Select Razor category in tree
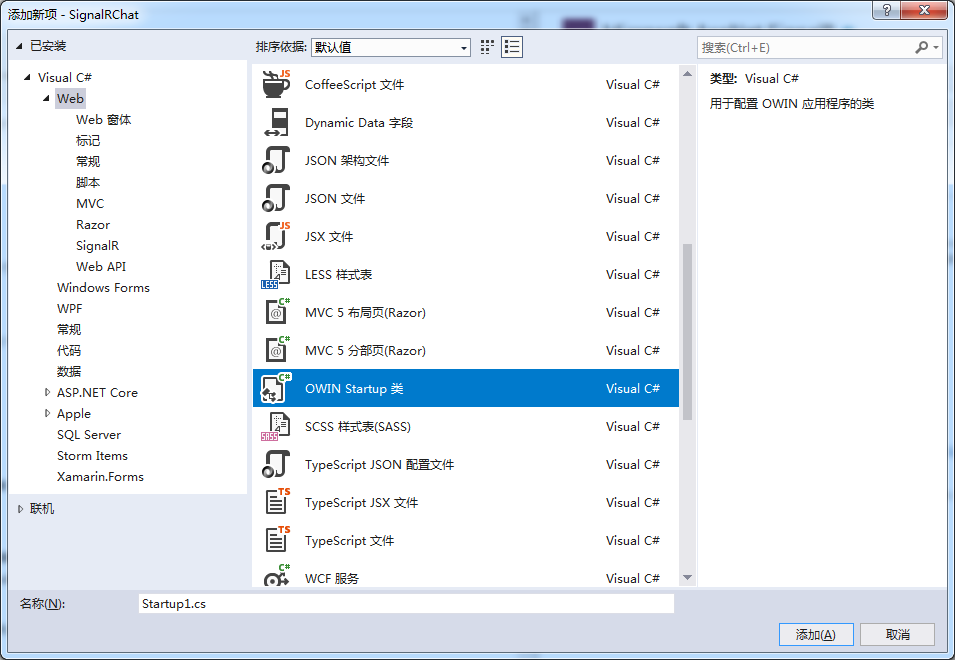 pos(93,225)
